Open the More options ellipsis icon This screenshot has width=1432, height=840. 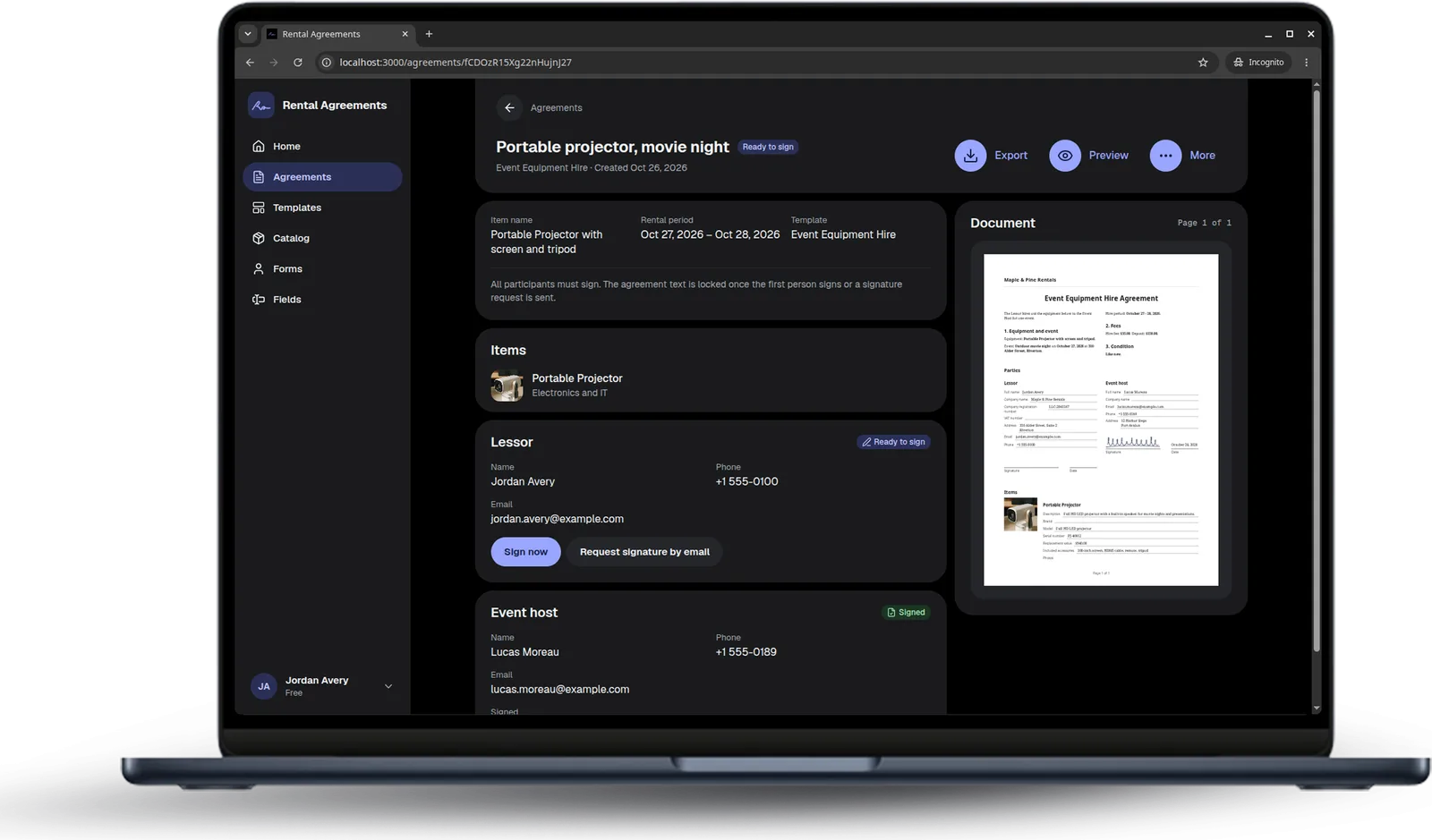point(1165,156)
